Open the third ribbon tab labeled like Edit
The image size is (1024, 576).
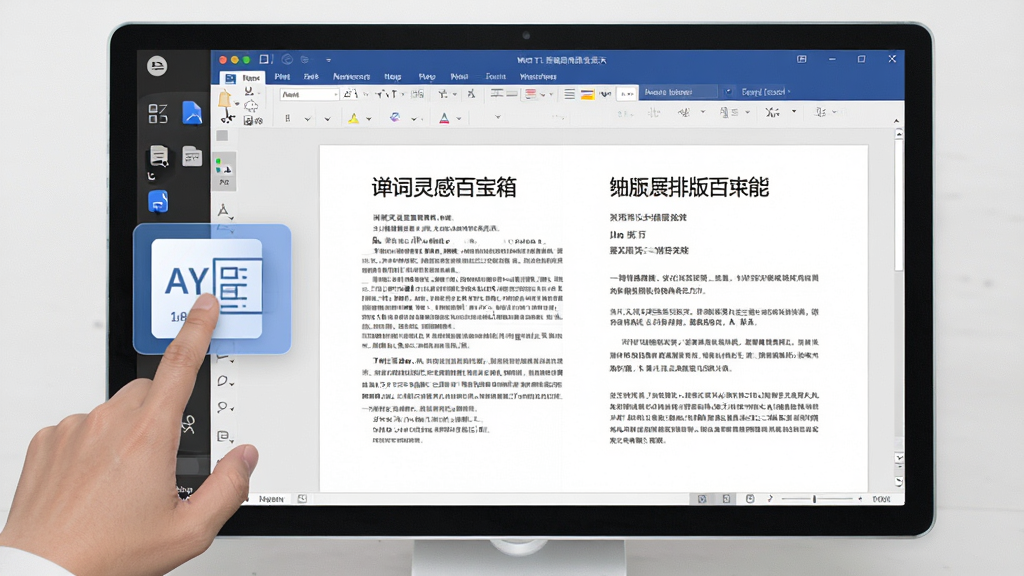click(311, 77)
